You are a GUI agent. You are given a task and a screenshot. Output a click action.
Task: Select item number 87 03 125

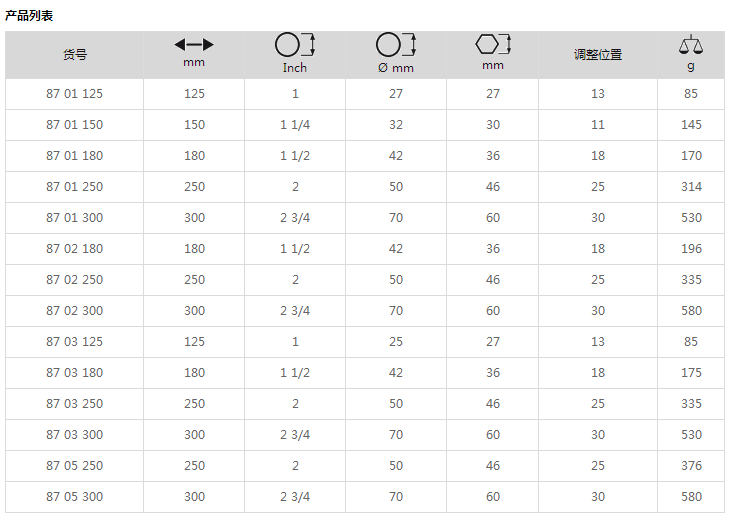[74, 342]
